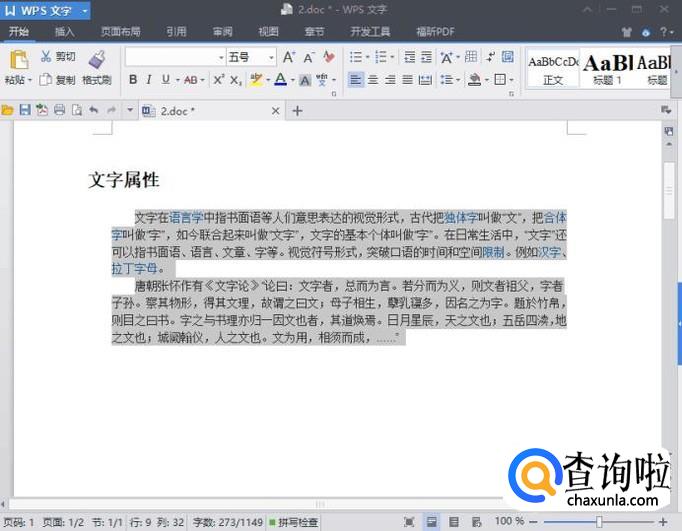Open print preview icon

[77, 110]
